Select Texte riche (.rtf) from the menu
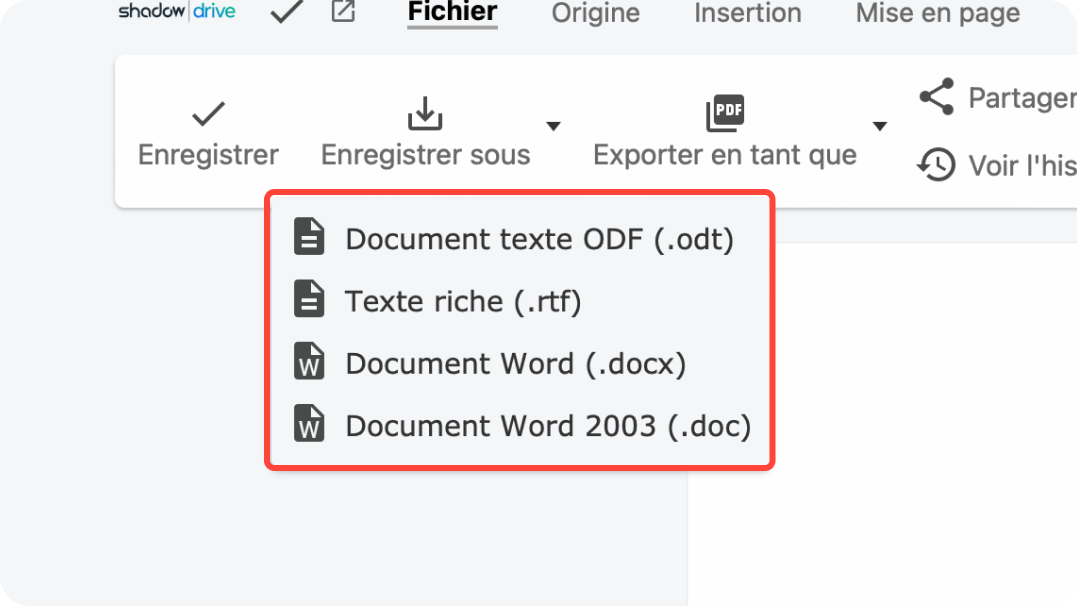 pos(463,301)
